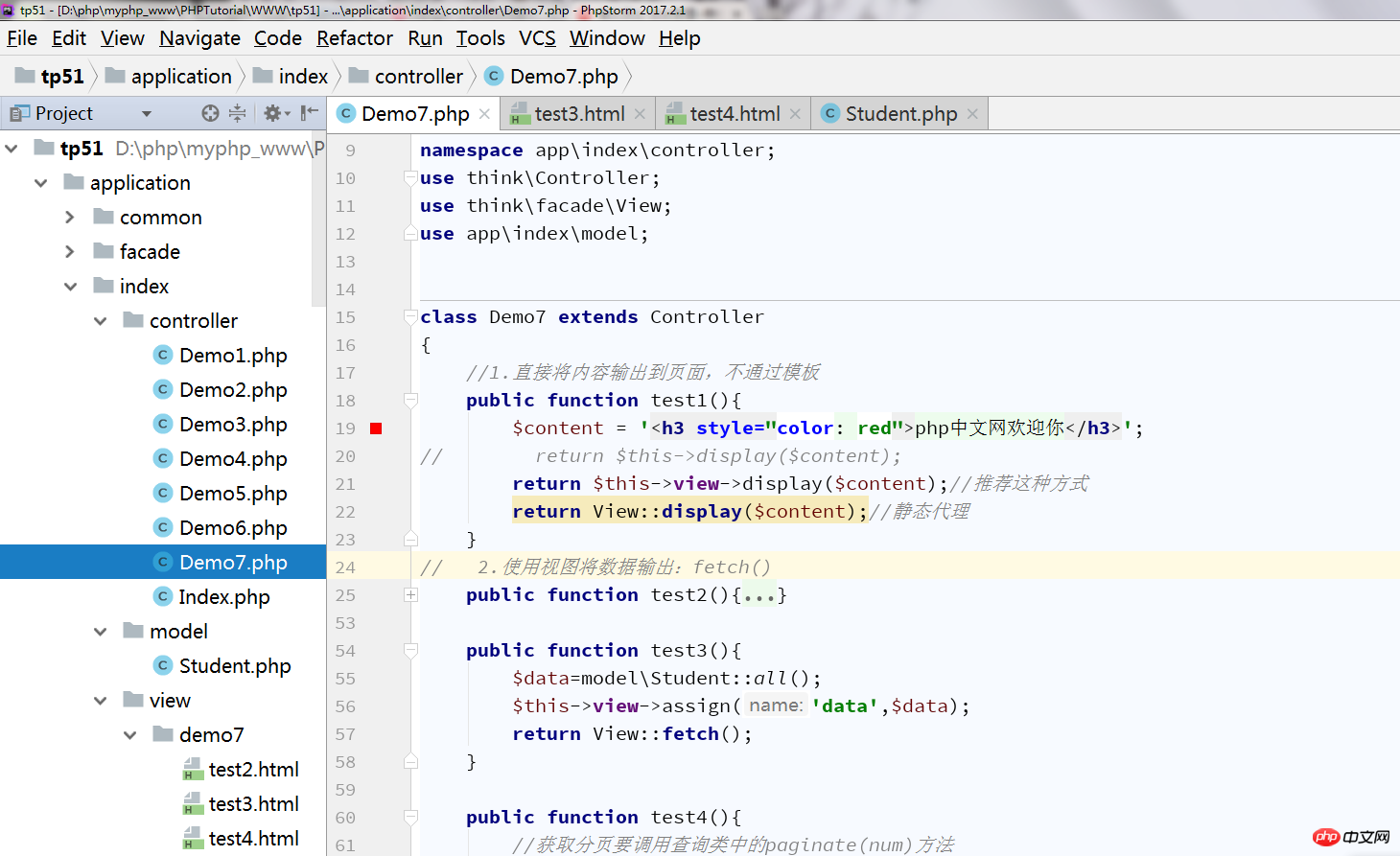Open the View menu
This screenshot has width=1400, height=856.
coord(123,38)
